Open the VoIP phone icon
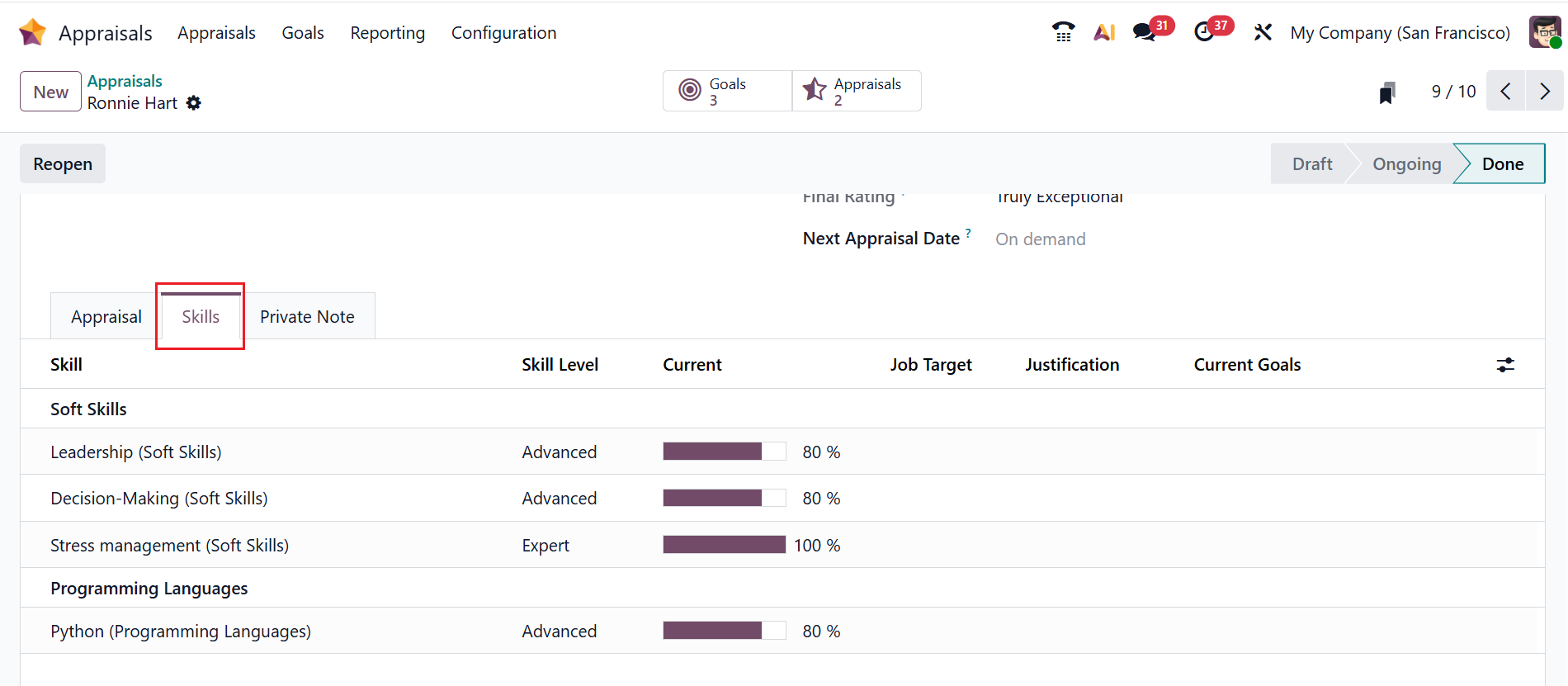The width and height of the screenshot is (1568, 686). [x=1063, y=33]
